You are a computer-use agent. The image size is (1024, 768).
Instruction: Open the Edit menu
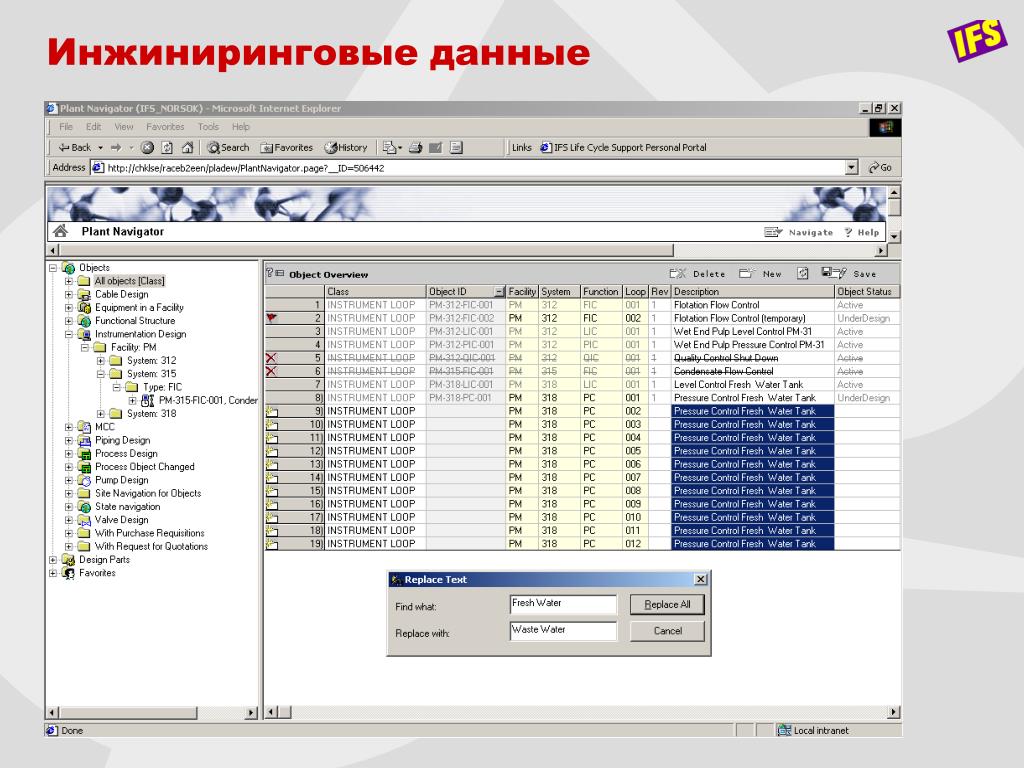(x=93, y=127)
